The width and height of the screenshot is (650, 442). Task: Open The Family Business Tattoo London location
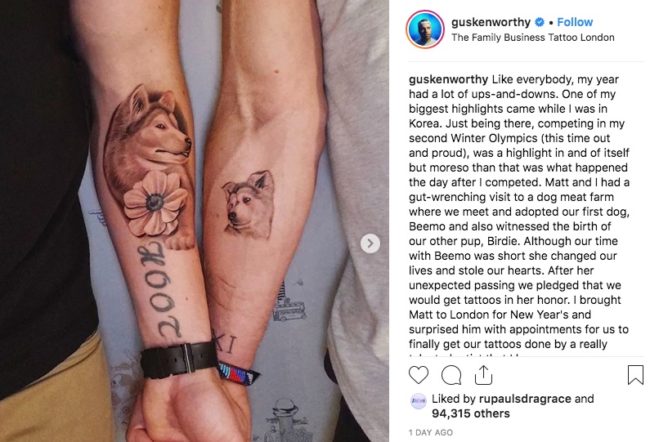click(x=533, y=37)
